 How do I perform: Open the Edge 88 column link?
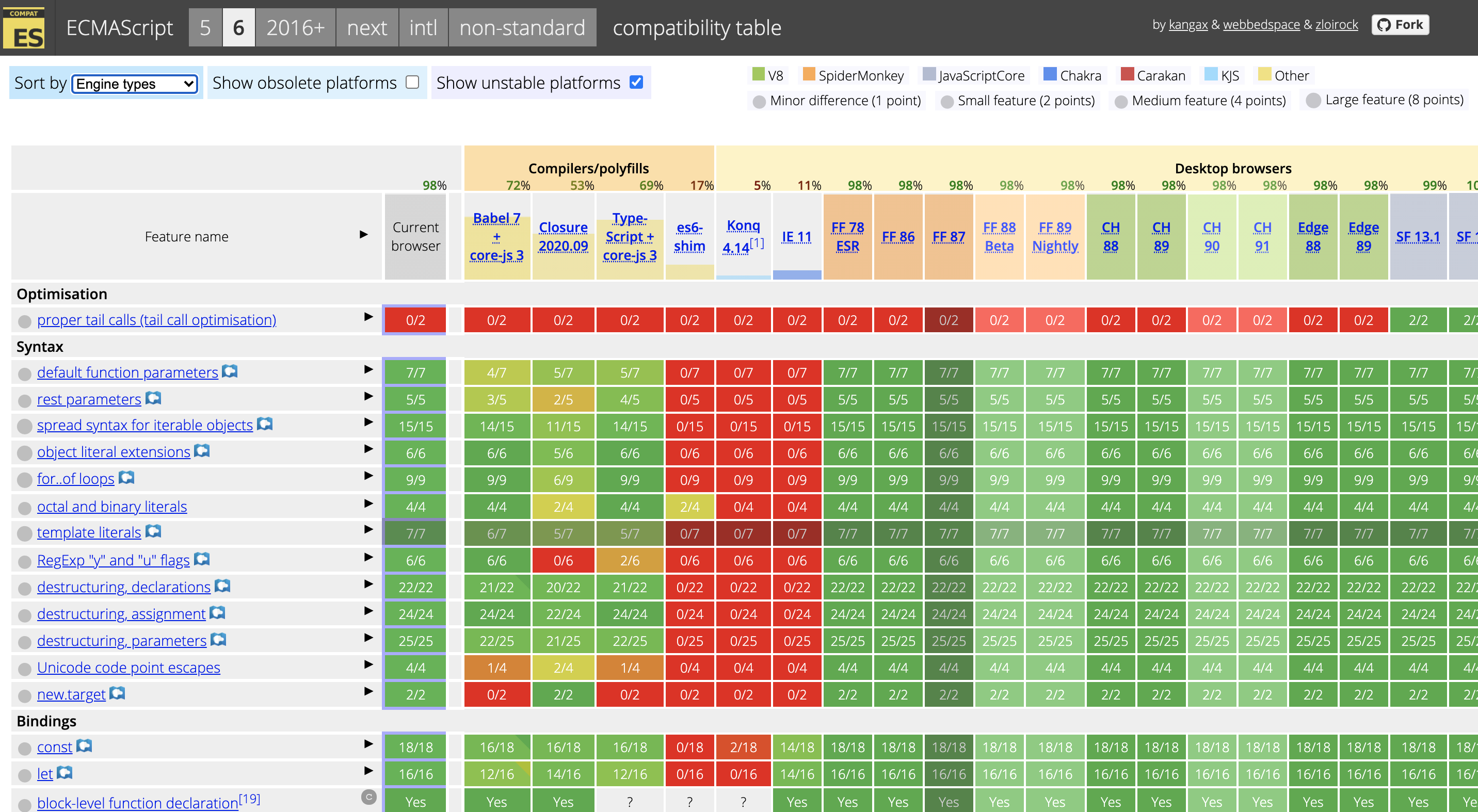1313,236
